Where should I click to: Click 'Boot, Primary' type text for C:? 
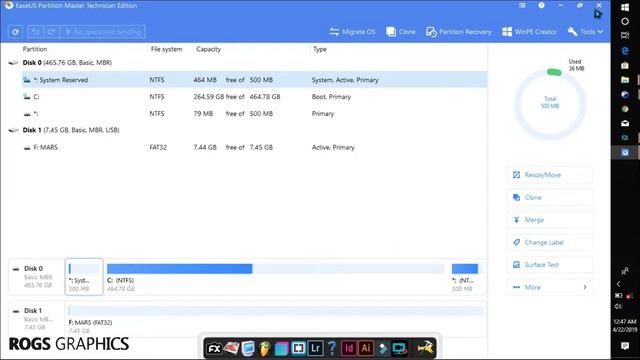coord(331,97)
